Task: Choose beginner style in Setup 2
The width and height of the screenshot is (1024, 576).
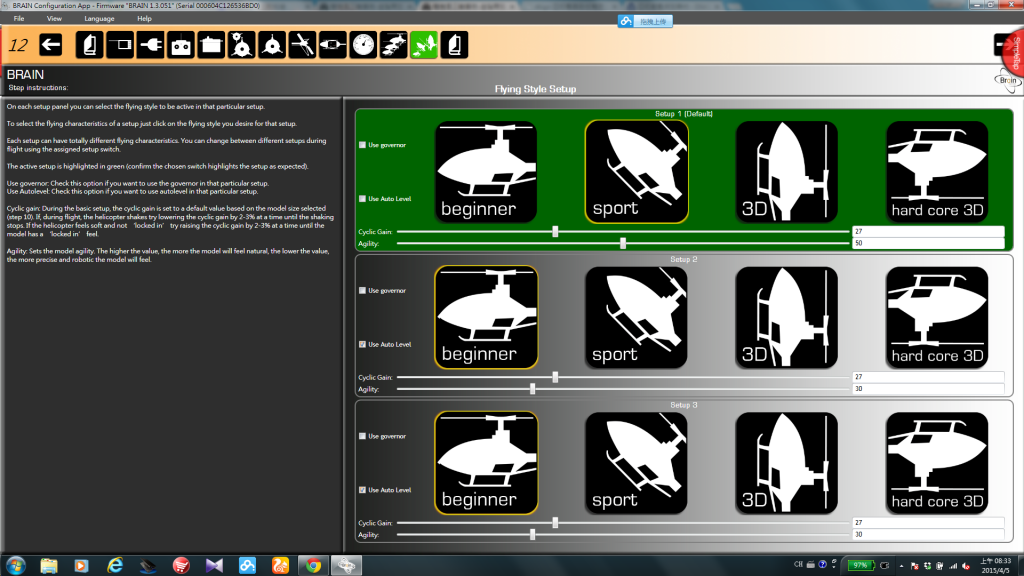Action: click(486, 317)
